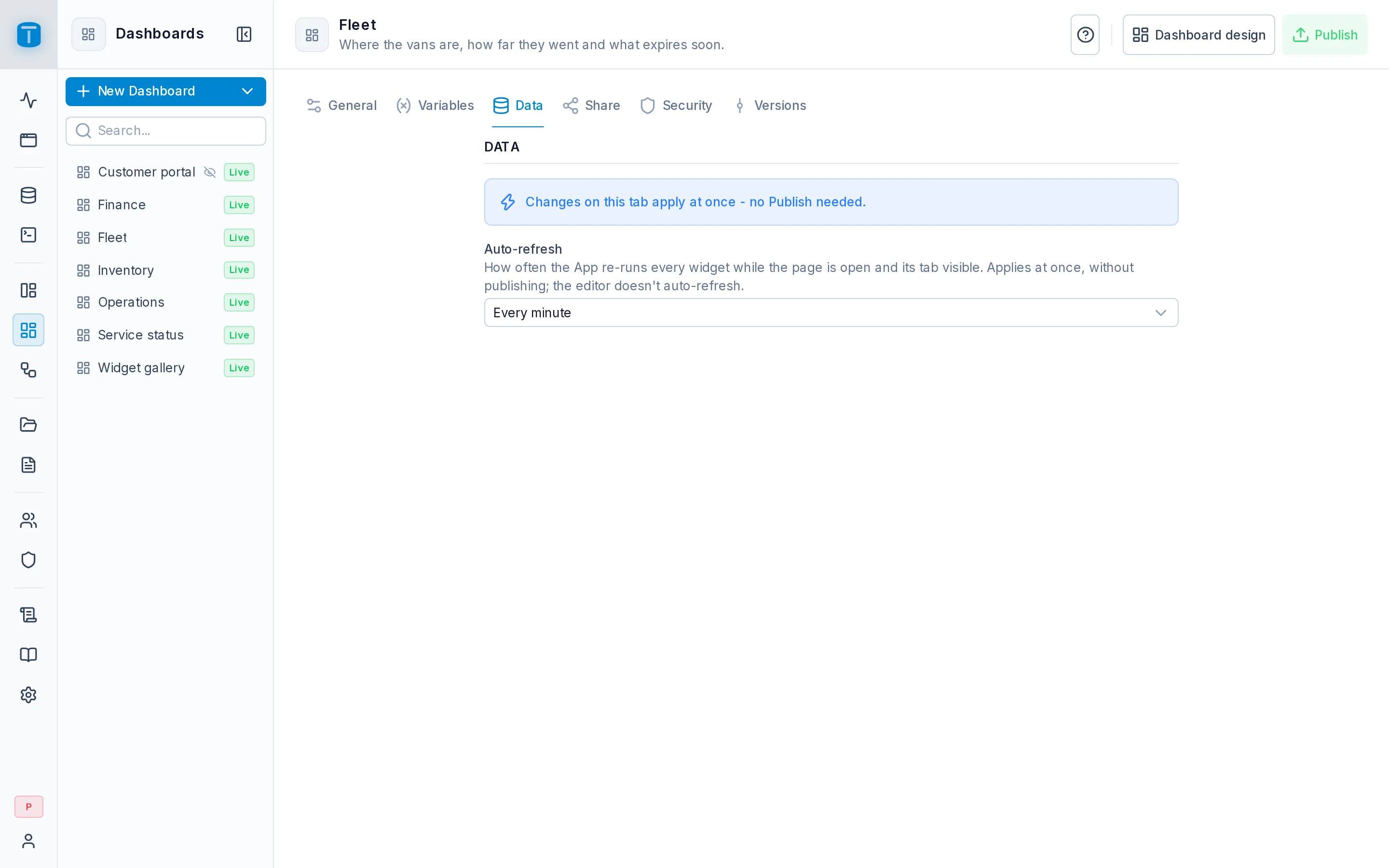
Task: Open the settings gear sidebar icon
Action: point(28,694)
